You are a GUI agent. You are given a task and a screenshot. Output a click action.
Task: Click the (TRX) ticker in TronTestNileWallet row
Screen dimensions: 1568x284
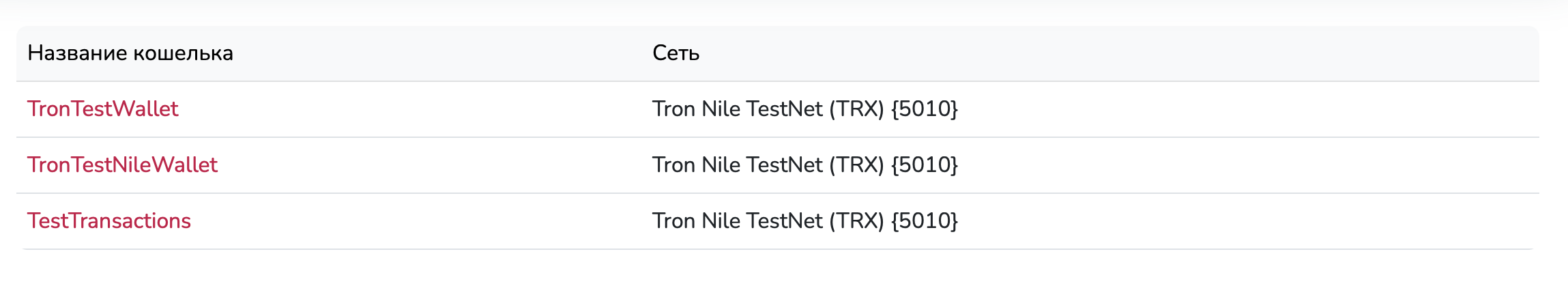tap(856, 165)
